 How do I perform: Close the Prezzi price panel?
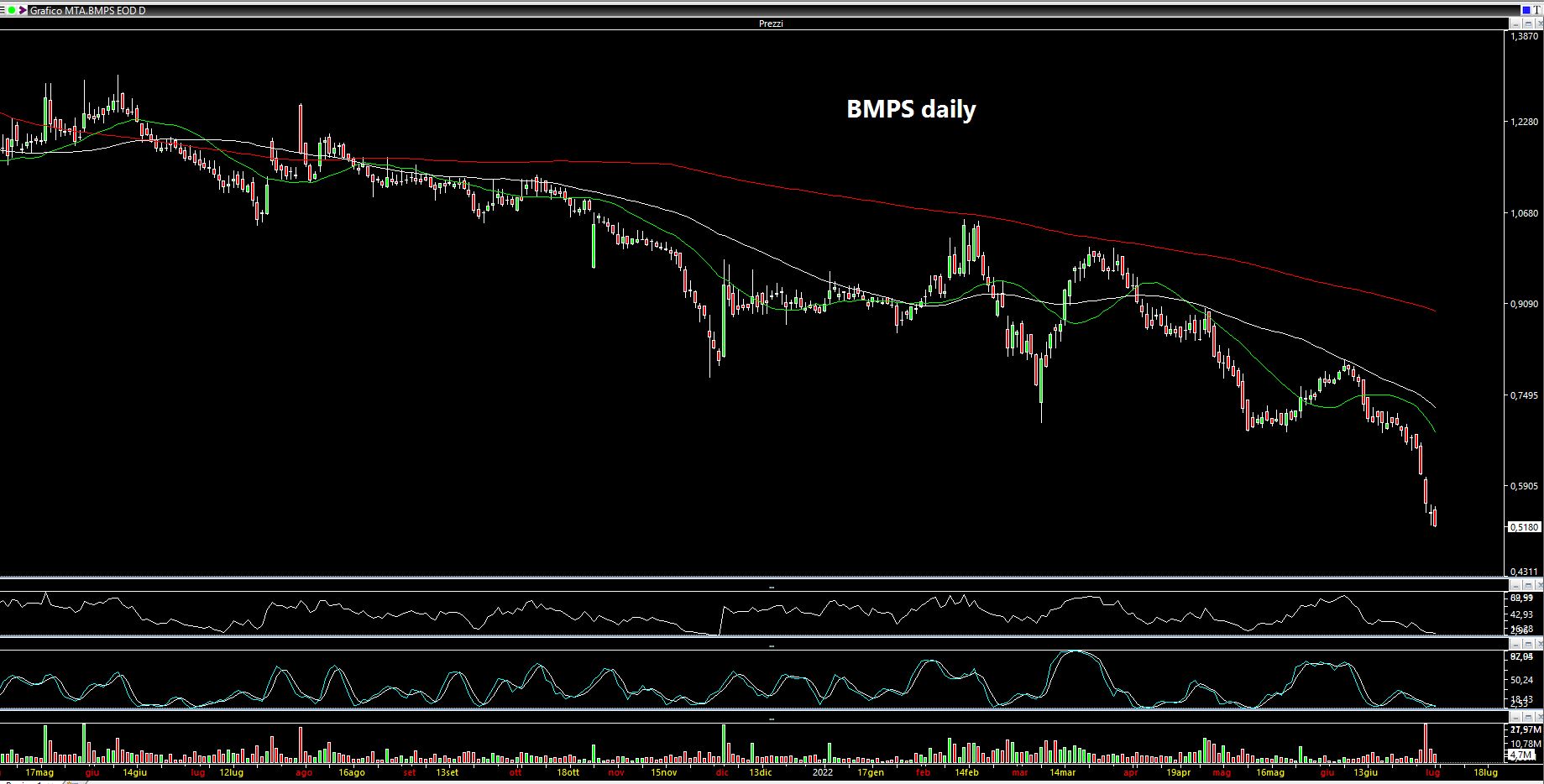click(x=1539, y=24)
